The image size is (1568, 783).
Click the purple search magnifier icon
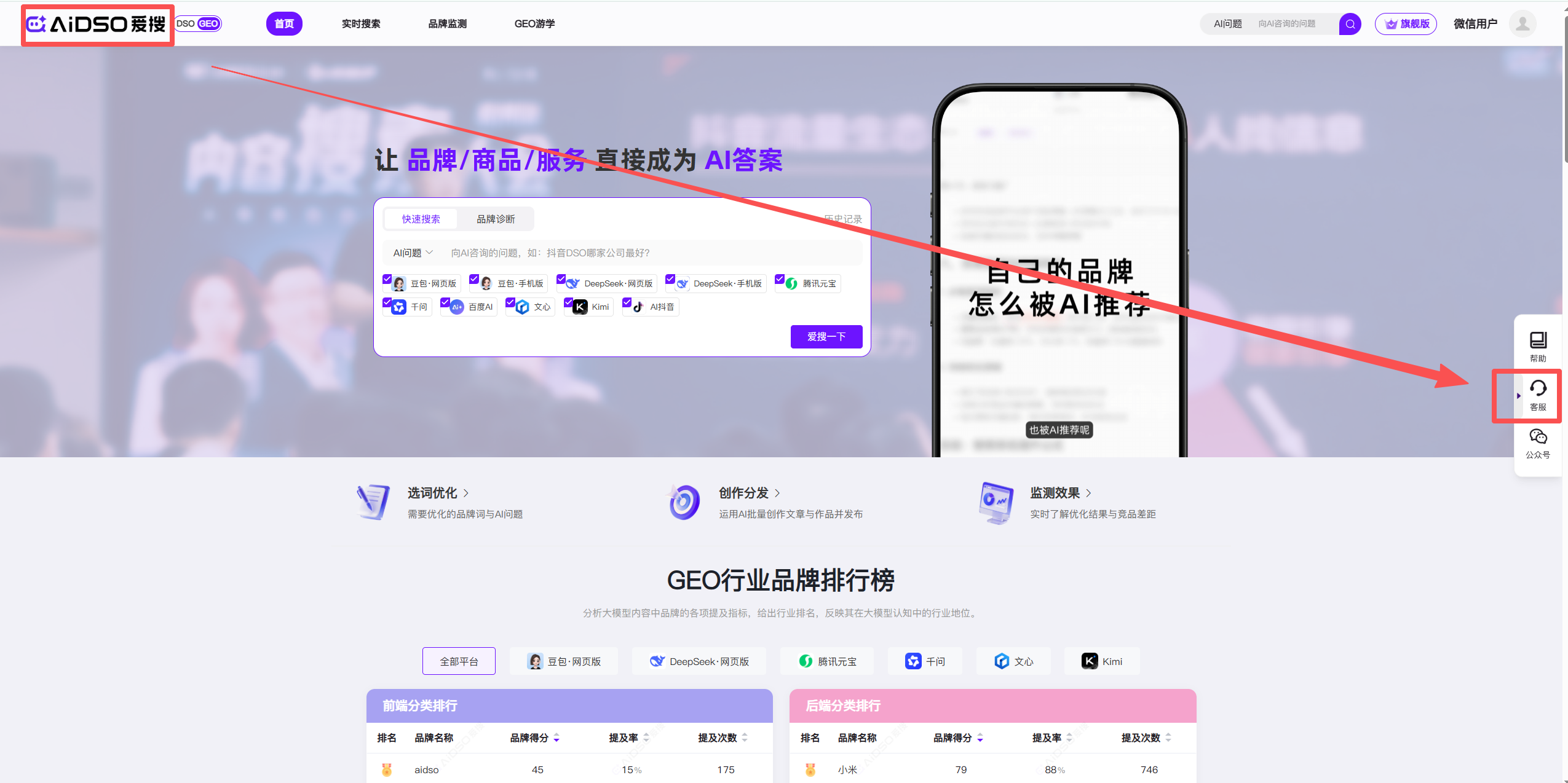click(1350, 24)
